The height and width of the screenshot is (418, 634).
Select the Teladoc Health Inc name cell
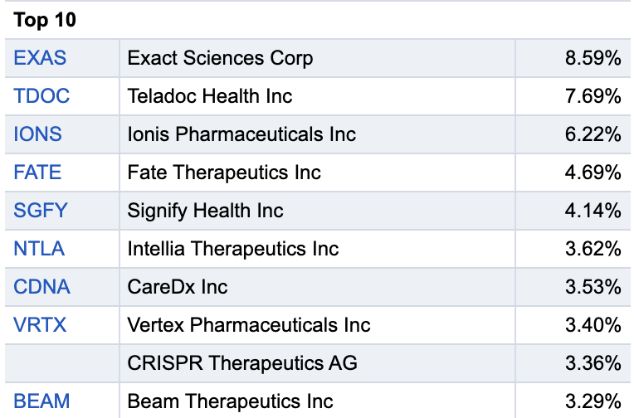click(x=317, y=96)
